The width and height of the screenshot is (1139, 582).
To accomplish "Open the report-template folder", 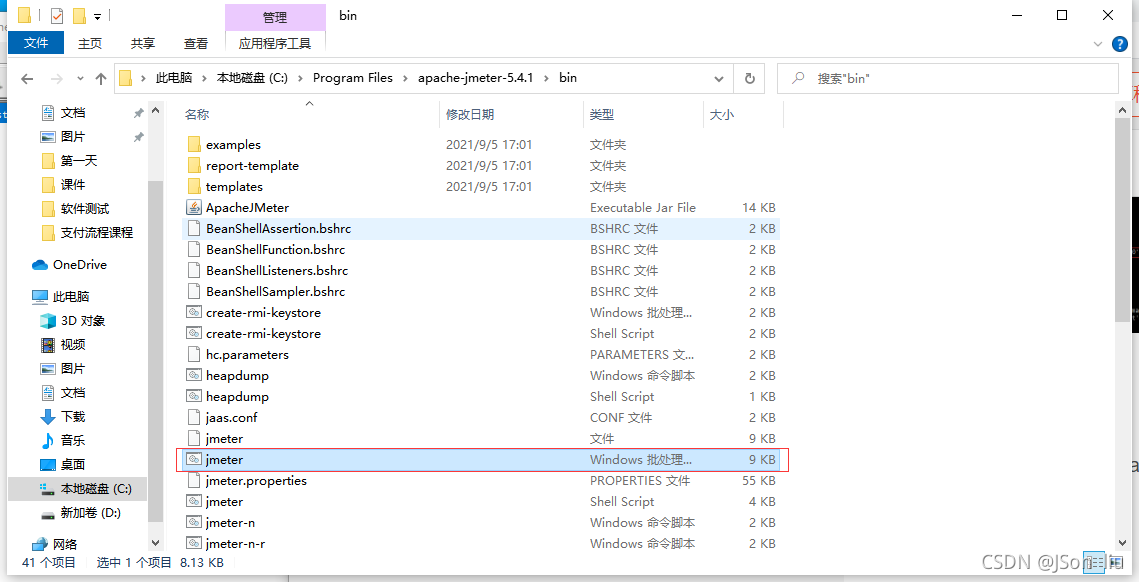I will (x=252, y=166).
